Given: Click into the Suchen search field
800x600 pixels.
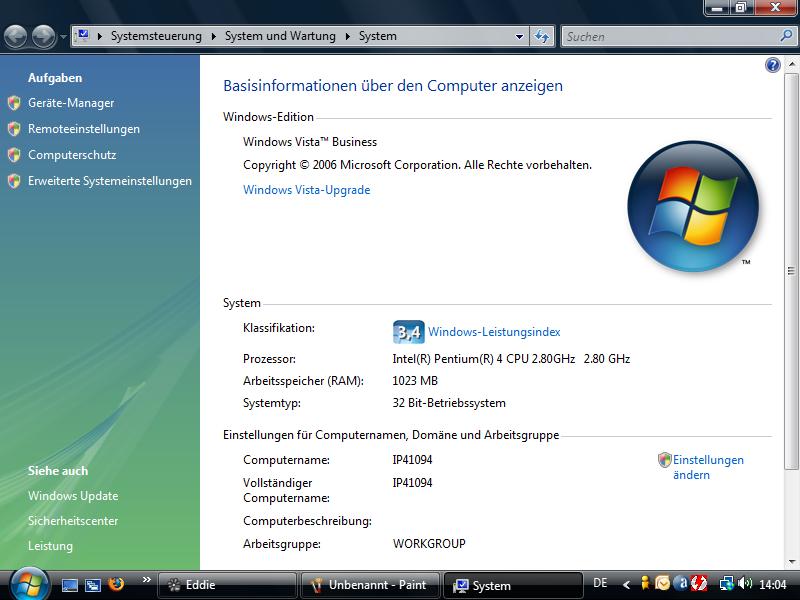Looking at the screenshot, I should tap(668, 36).
